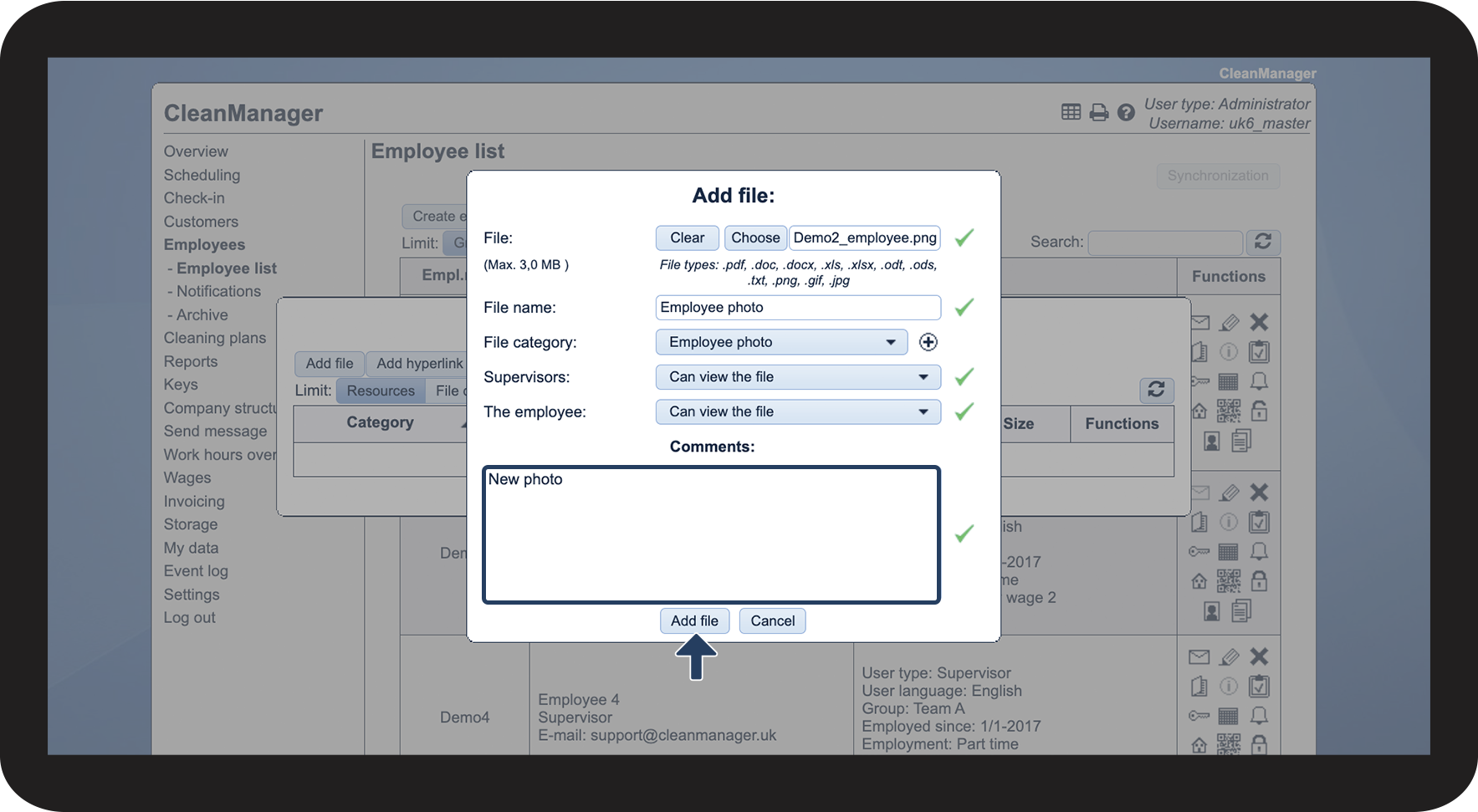
Task: Expand the Supervisors permission dropdown
Action: point(798,377)
